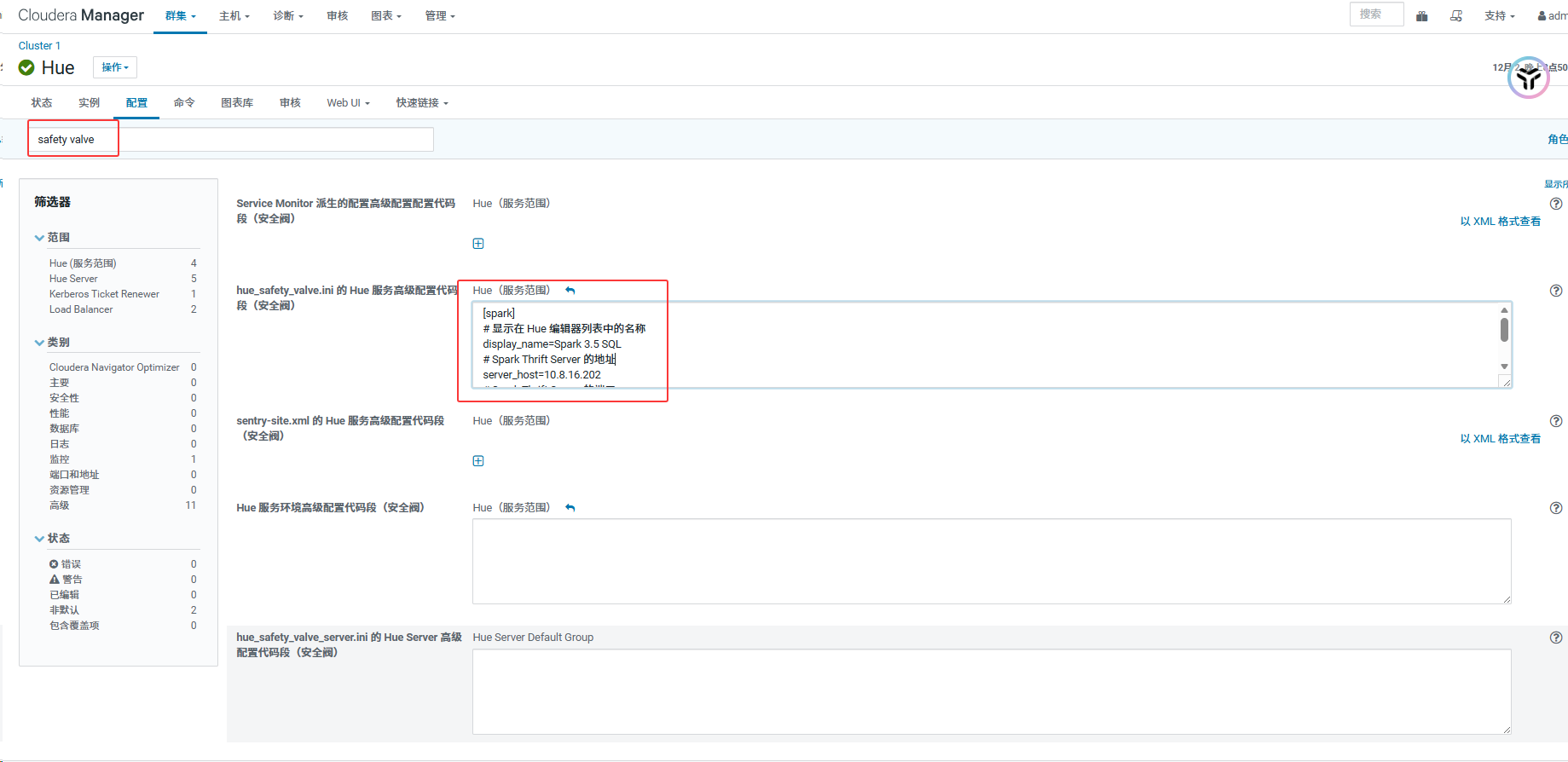The width and height of the screenshot is (1568, 762).
Task: Go to Cluster 1 breadcrumb link
Action: point(39,46)
